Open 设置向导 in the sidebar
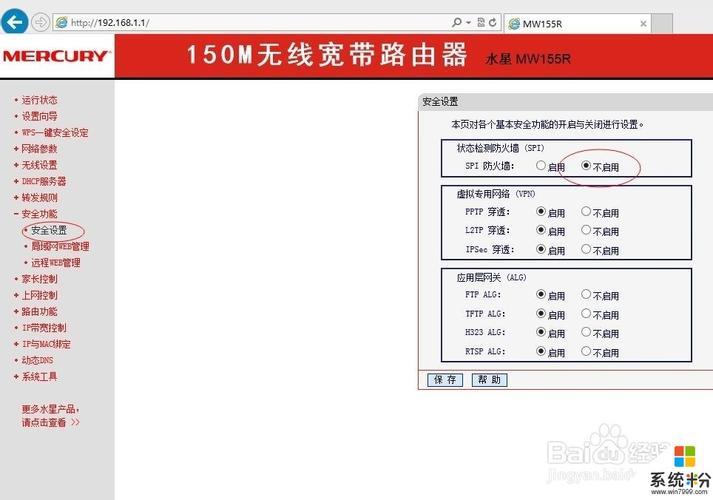This screenshot has height=500, width=713. [39, 116]
